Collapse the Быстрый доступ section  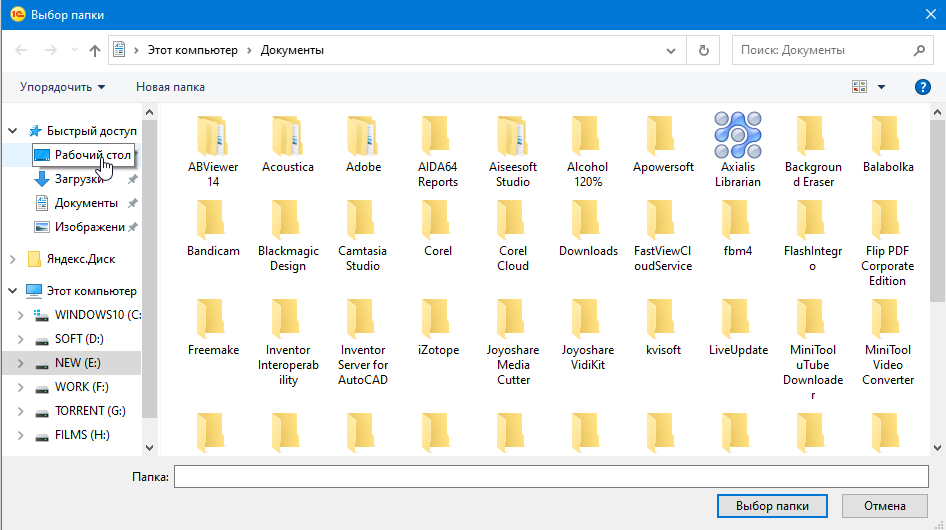13,130
